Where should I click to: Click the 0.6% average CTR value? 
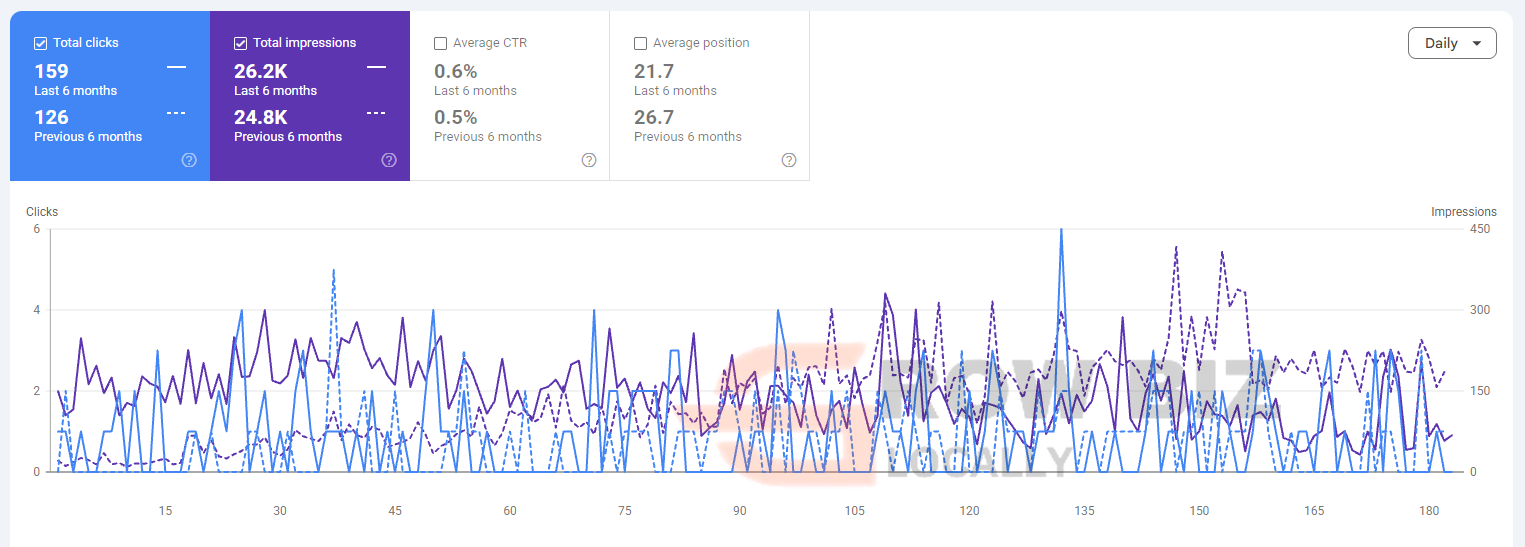point(456,71)
